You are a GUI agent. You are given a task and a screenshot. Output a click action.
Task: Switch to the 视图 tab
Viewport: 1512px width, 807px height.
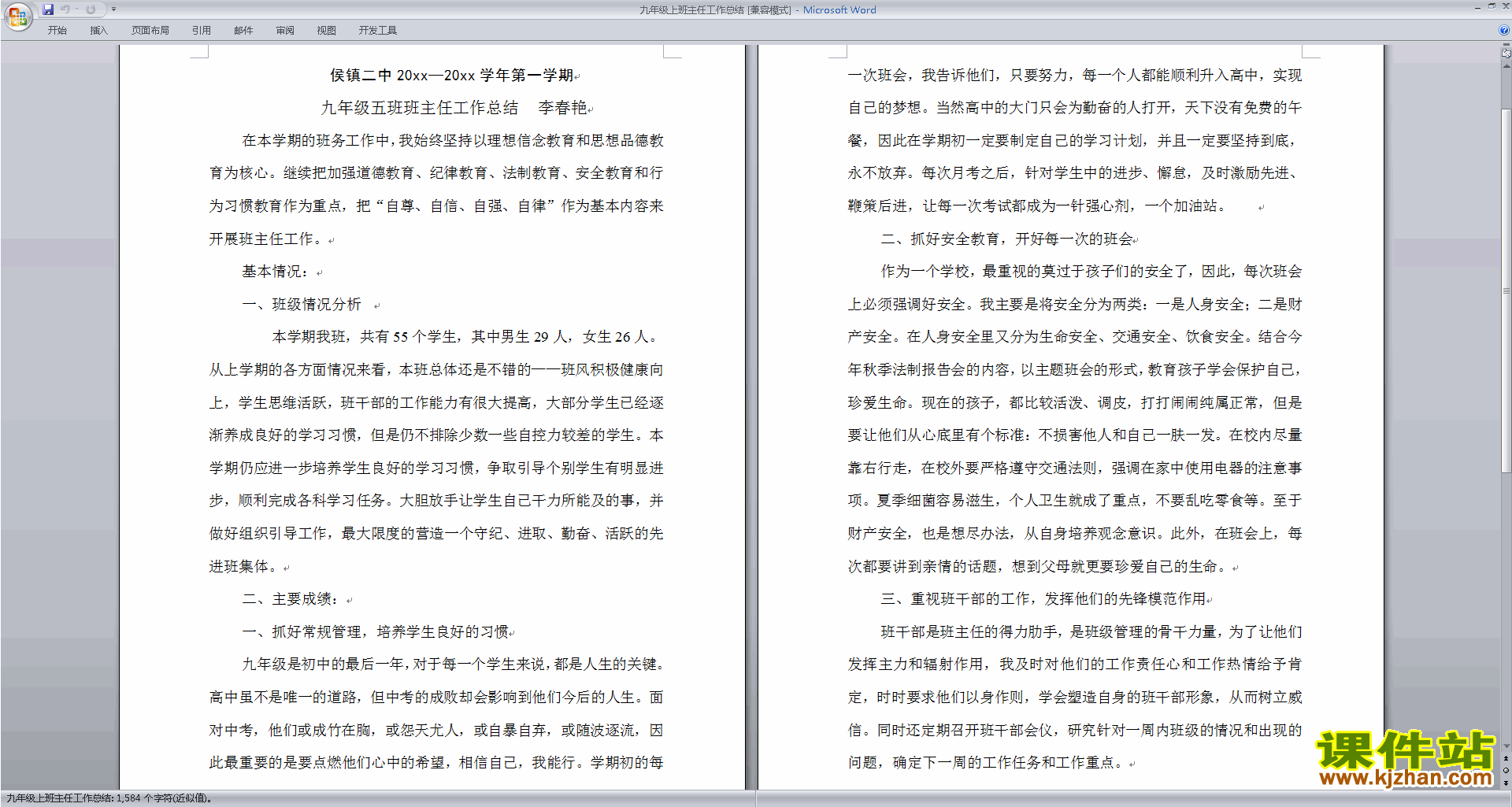point(326,31)
